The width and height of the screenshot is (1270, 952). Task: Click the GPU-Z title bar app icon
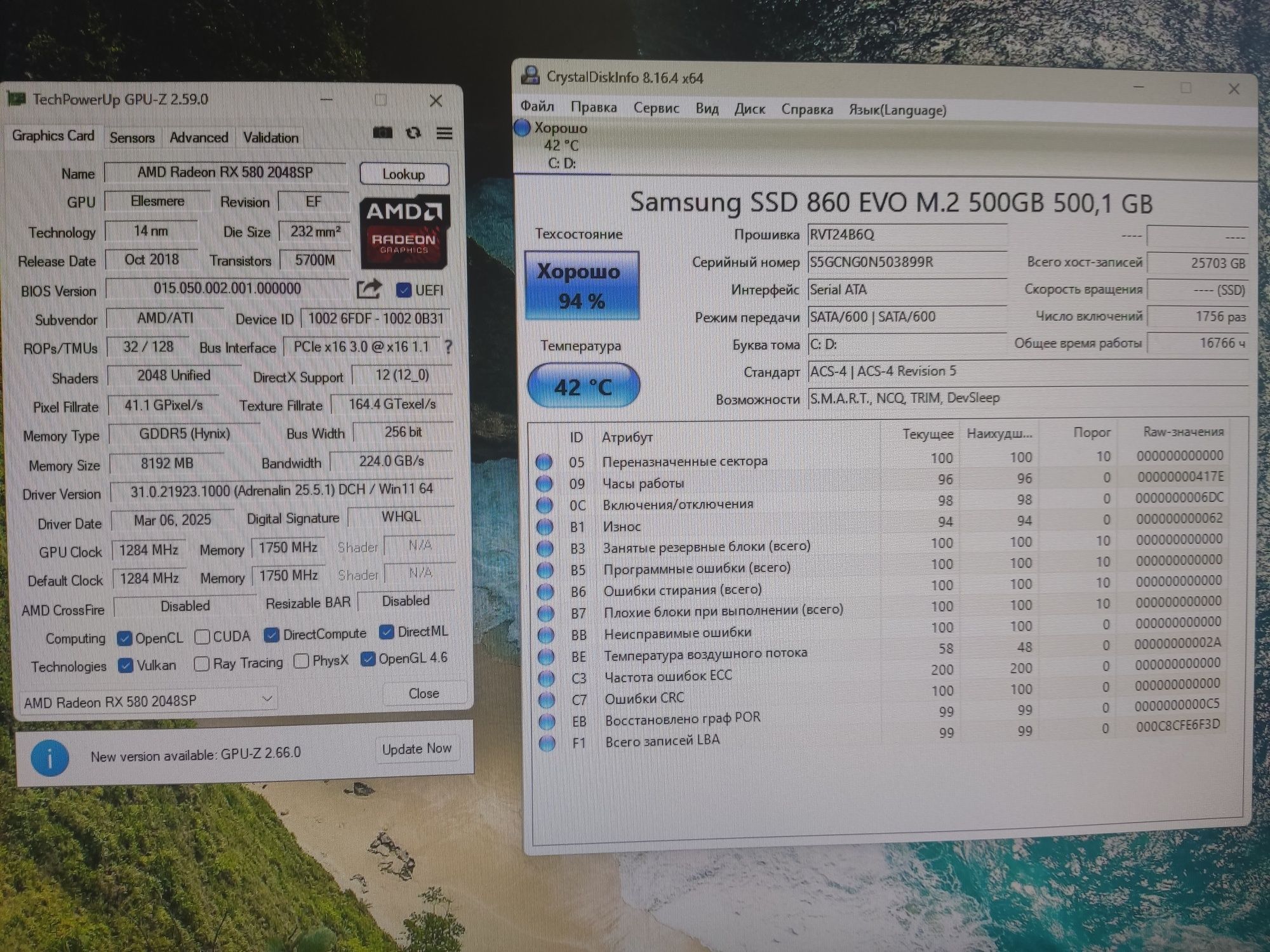click(17, 100)
